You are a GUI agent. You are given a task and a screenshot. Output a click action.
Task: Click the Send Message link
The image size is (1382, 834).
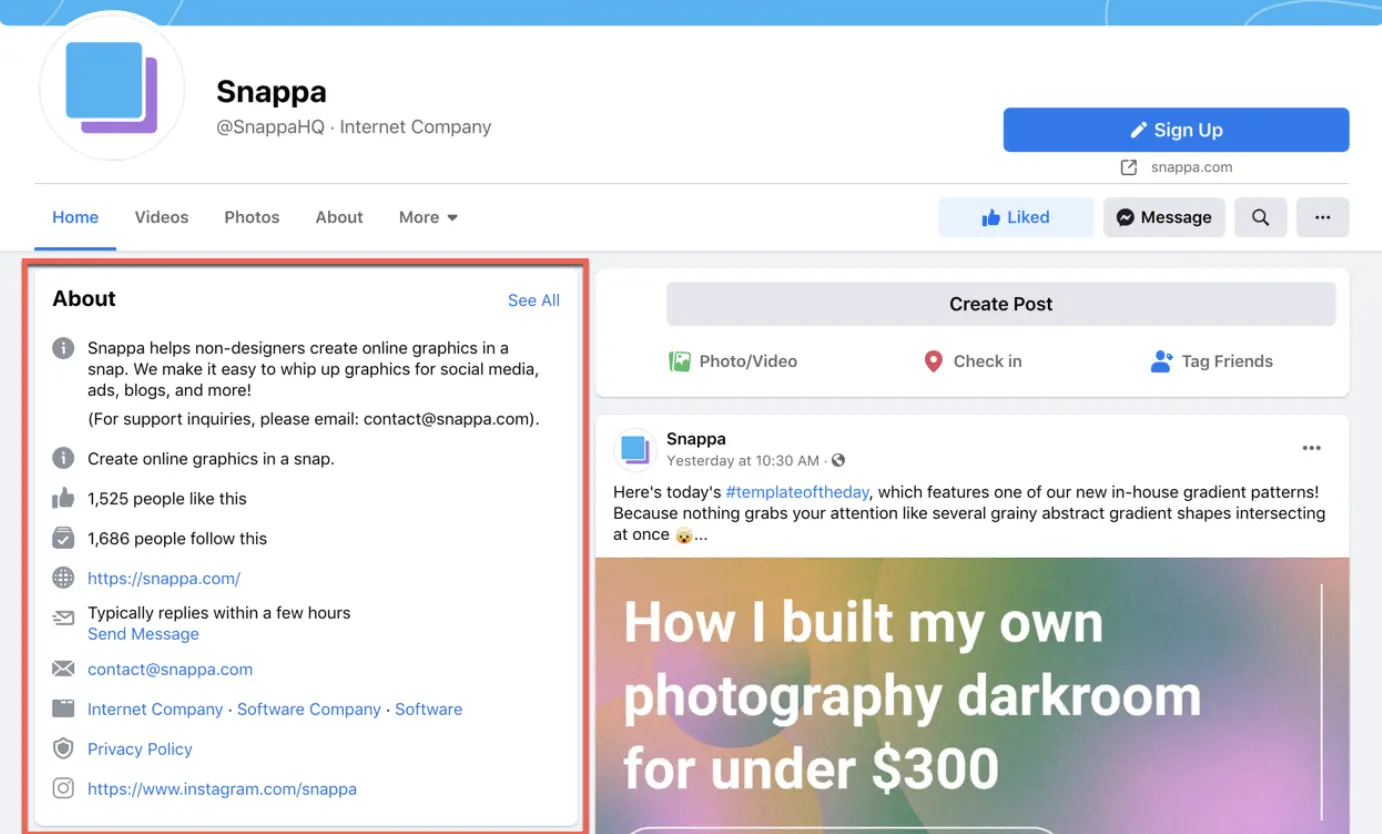point(143,634)
